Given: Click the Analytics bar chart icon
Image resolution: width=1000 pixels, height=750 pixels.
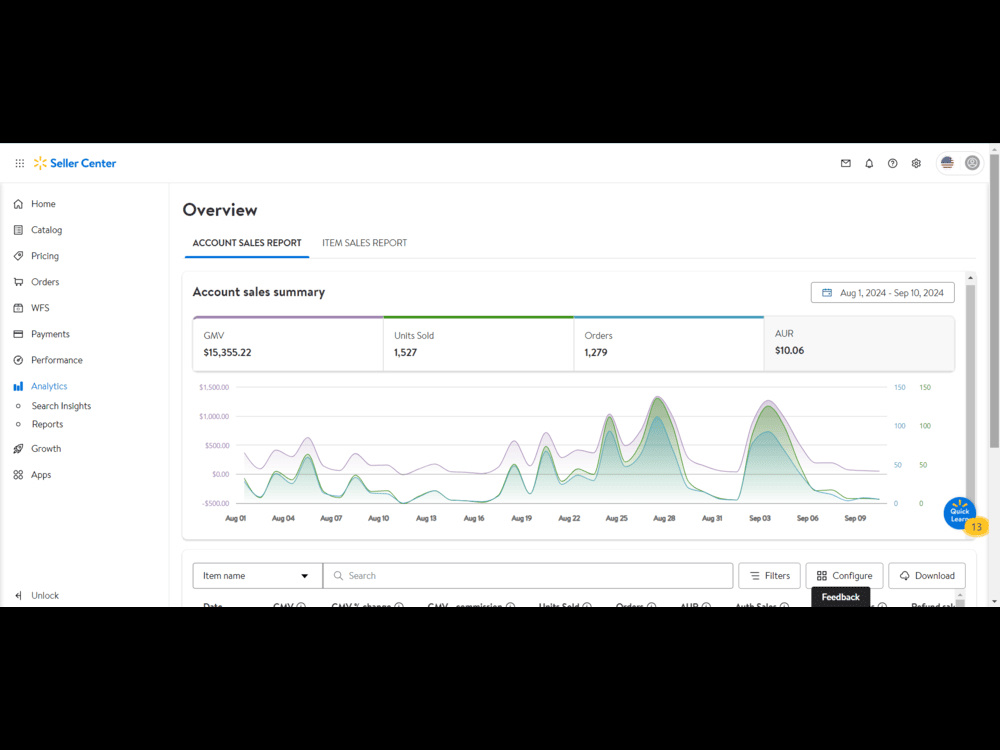Looking at the screenshot, I should pos(18,386).
